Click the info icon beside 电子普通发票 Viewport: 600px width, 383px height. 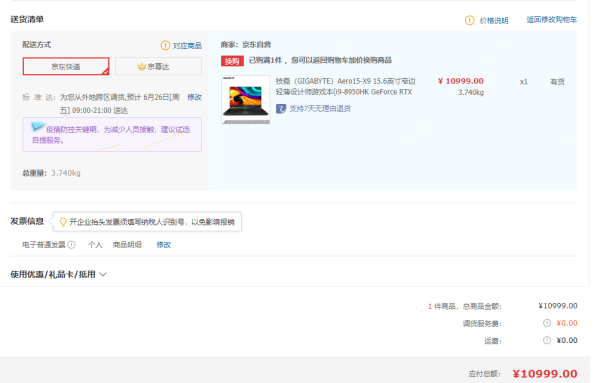click(72, 245)
